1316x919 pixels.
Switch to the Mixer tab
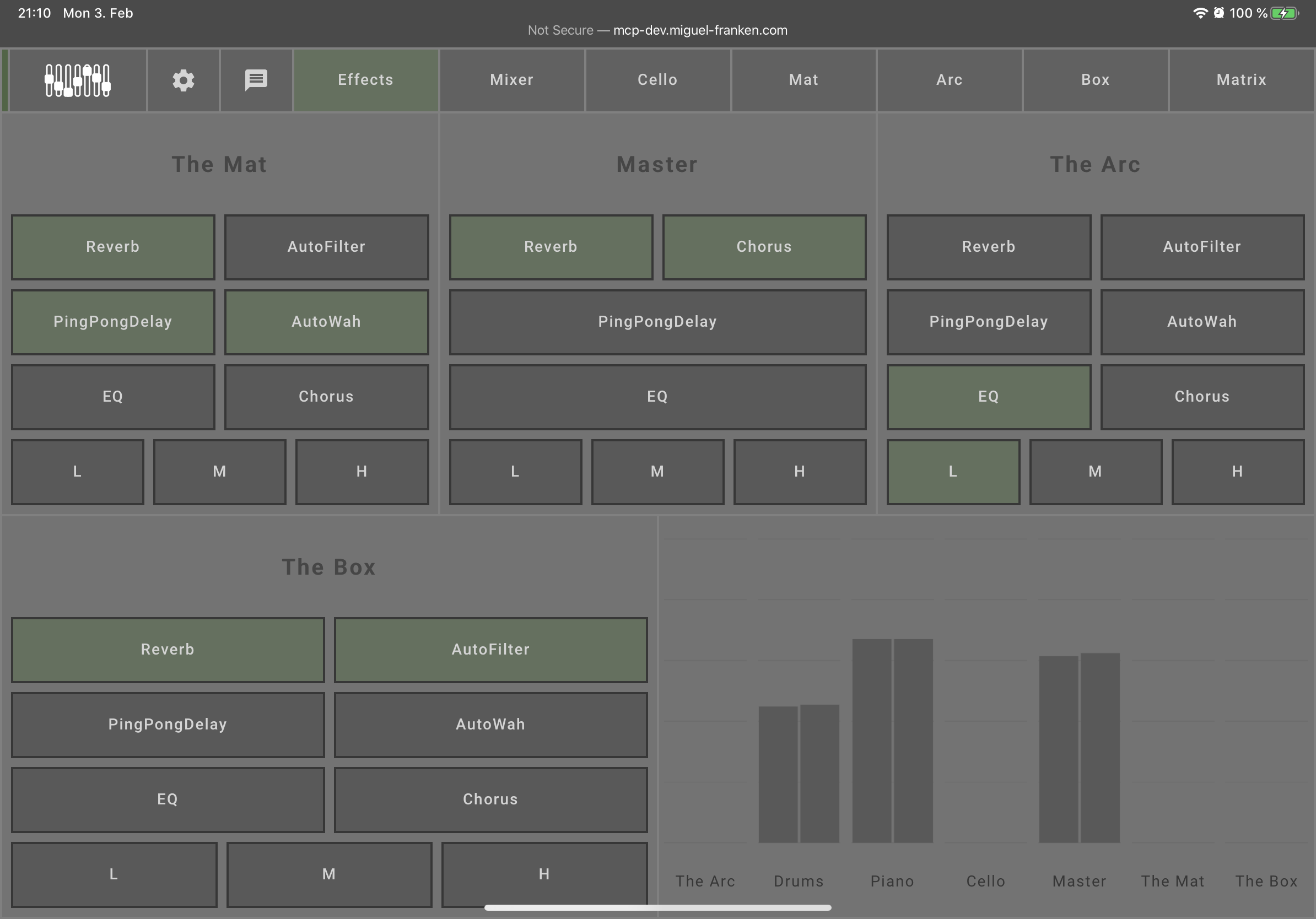click(x=511, y=80)
